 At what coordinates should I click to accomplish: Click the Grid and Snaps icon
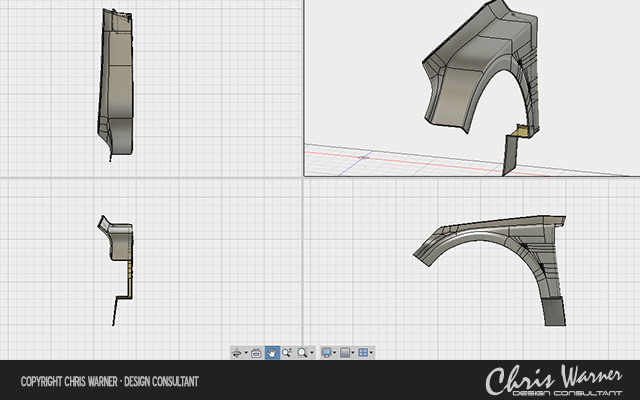(345, 353)
